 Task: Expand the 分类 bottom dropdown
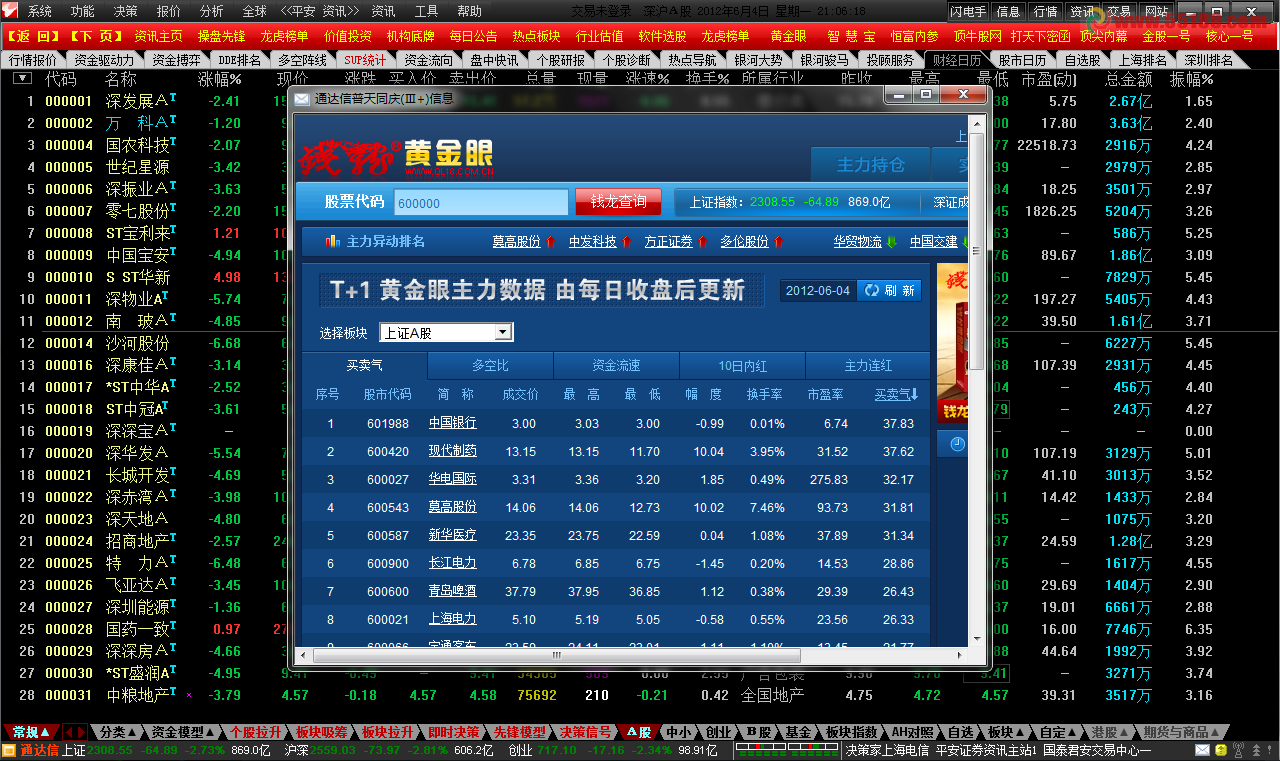click(132, 732)
